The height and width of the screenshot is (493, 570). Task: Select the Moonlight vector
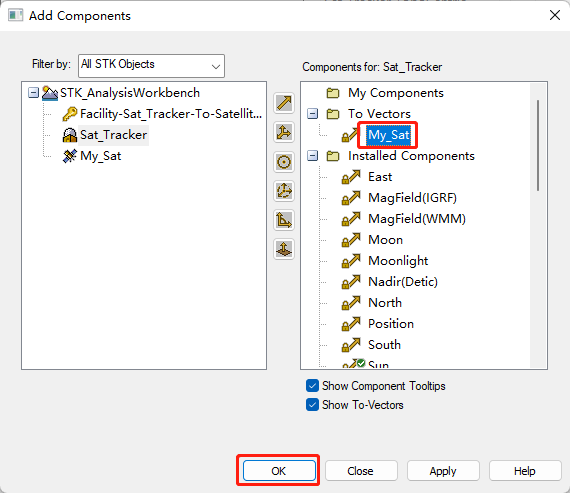pyautogui.click(x=398, y=261)
